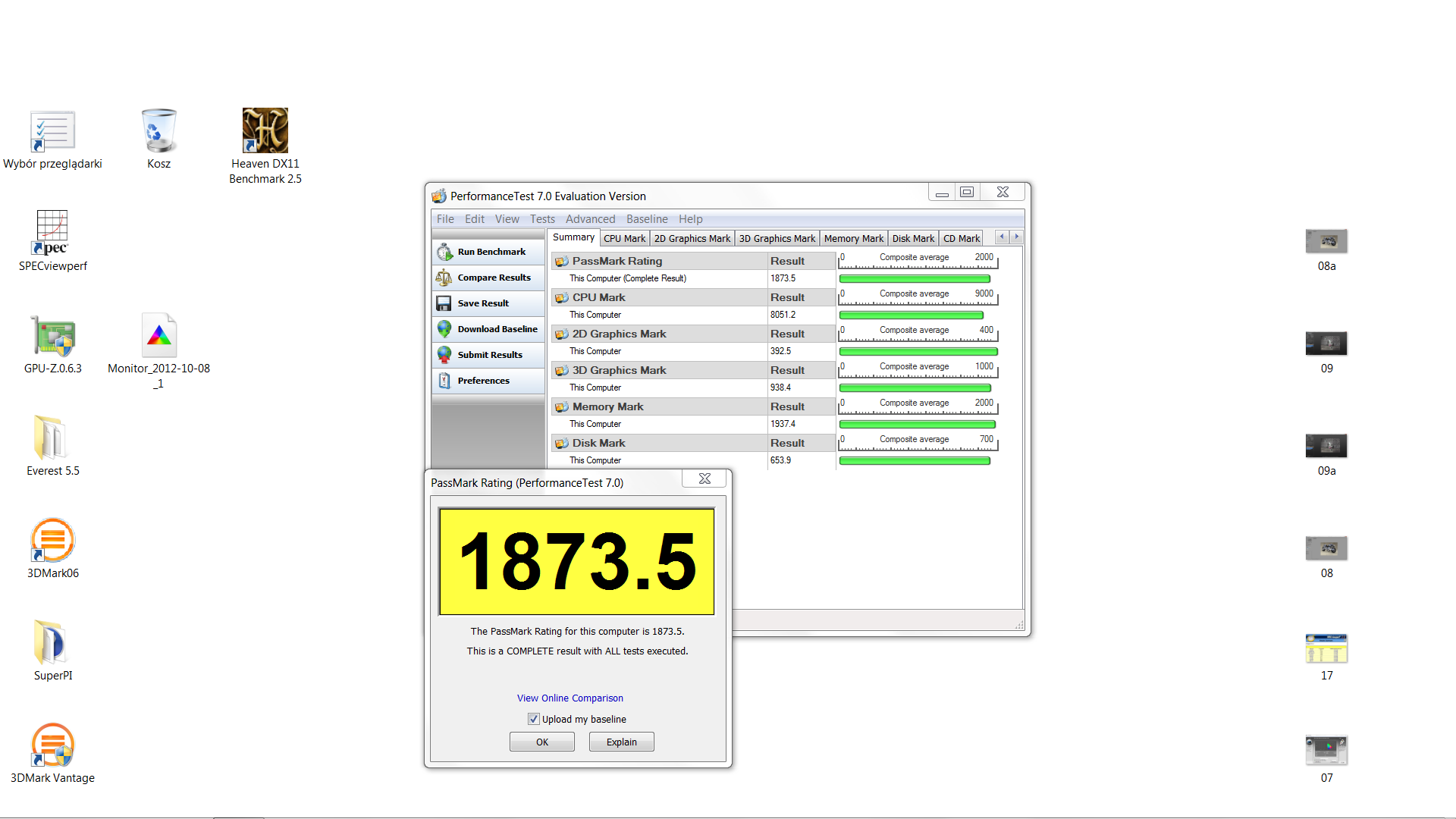This screenshot has width=1456, height=819.
Task: Open the File menu
Action: click(445, 219)
